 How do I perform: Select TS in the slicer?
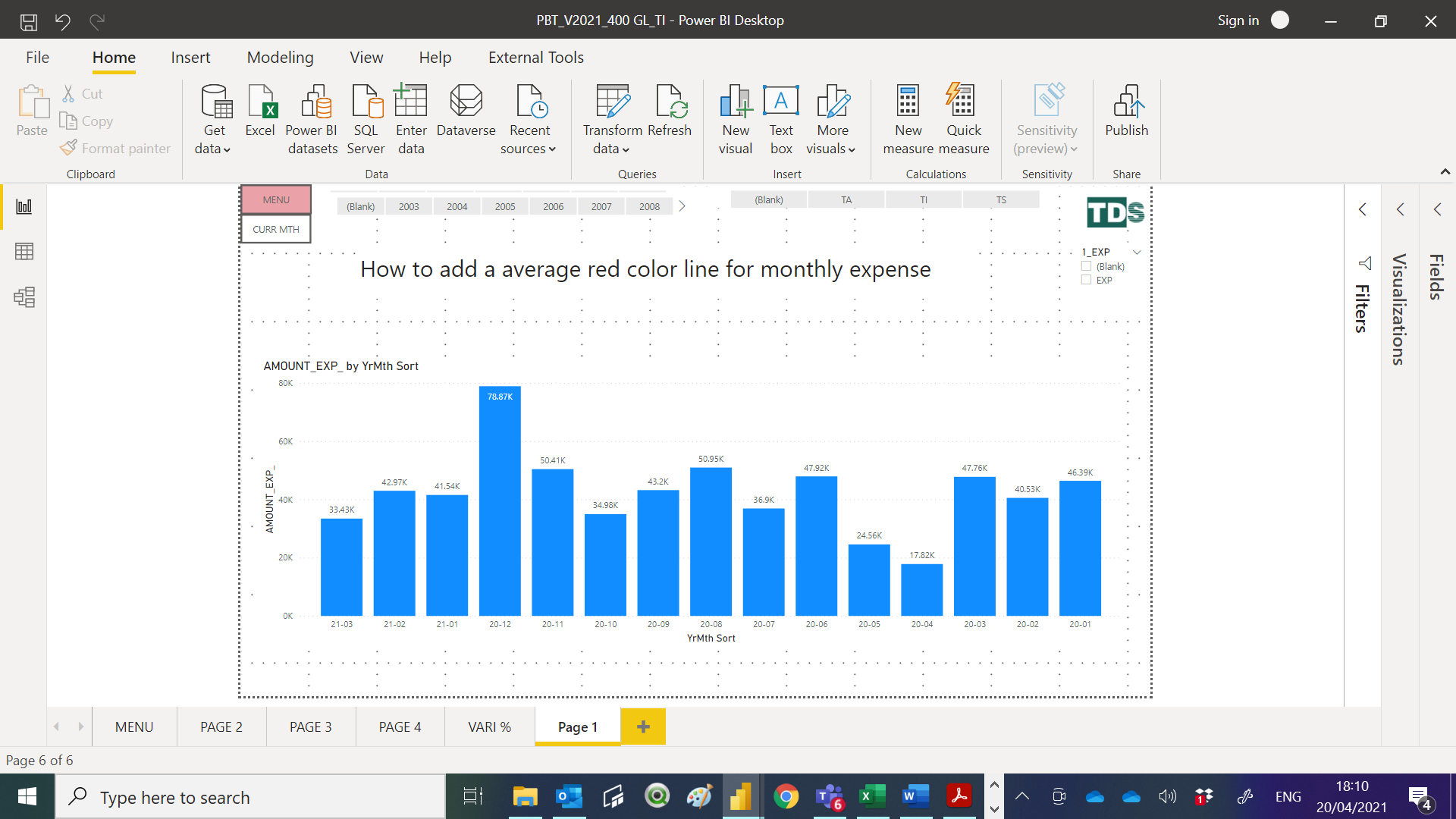(x=1001, y=200)
